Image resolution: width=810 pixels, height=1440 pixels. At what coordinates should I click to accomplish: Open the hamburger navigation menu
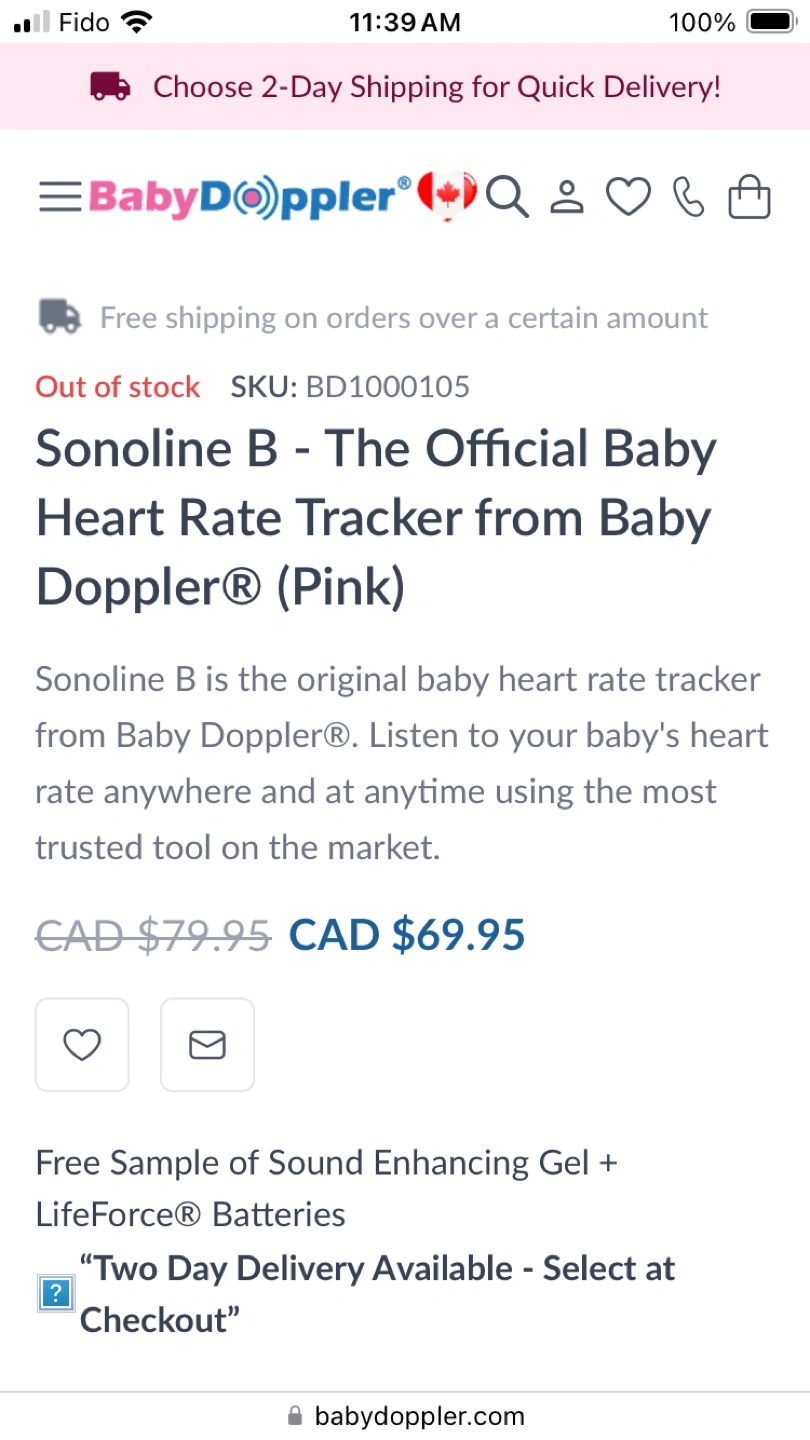click(60, 197)
